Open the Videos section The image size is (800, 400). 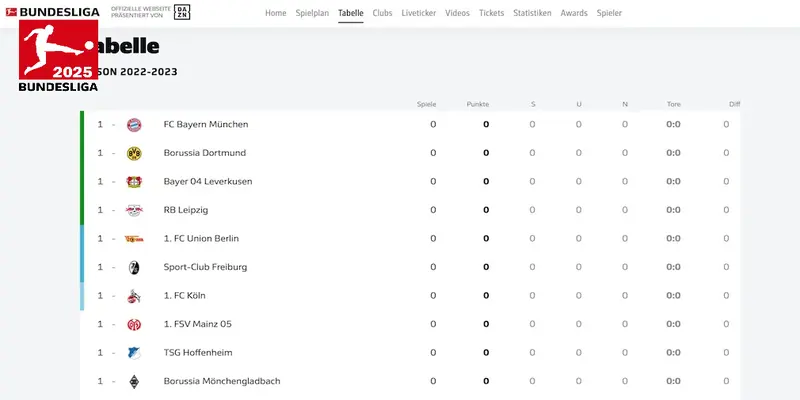pos(457,13)
